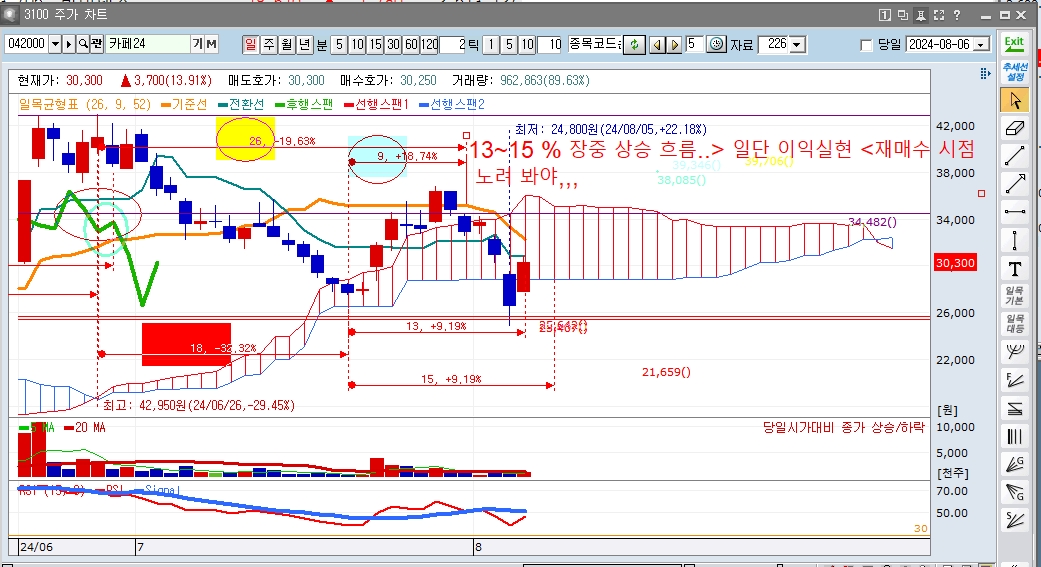This screenshot has width=1041, height=567.
Task: Click the stock search magnifier icon
Action: [x=83, y=44]
